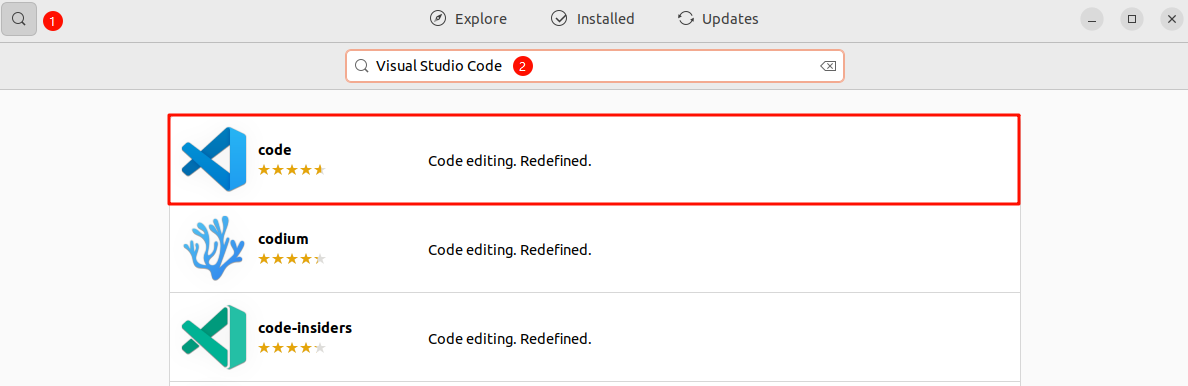The width and height of the screenshot is (1188, 386).
Task: Select the "code-insiders" app title
Action: point(305,328)
